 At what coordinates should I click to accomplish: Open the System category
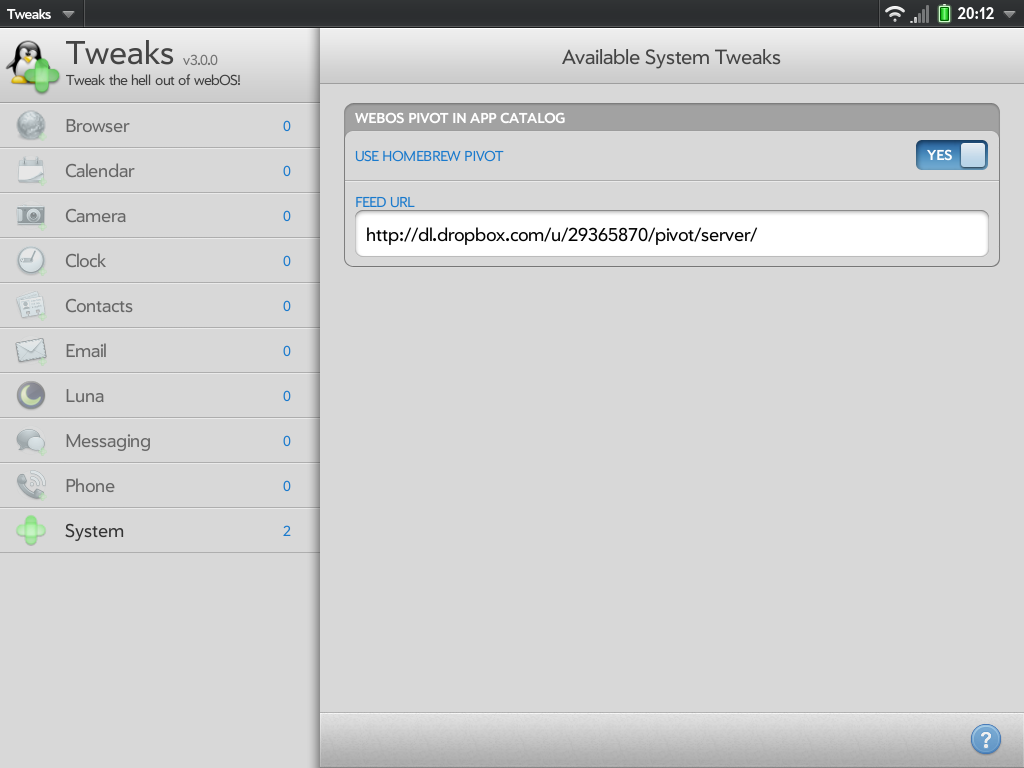coord(159,531)
